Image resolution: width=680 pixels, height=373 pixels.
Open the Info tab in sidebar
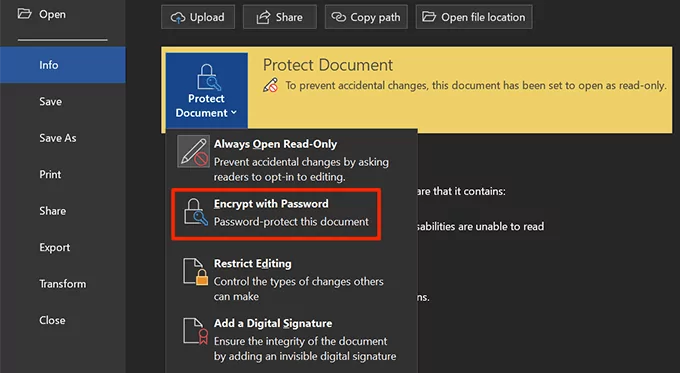click(63, 65)
